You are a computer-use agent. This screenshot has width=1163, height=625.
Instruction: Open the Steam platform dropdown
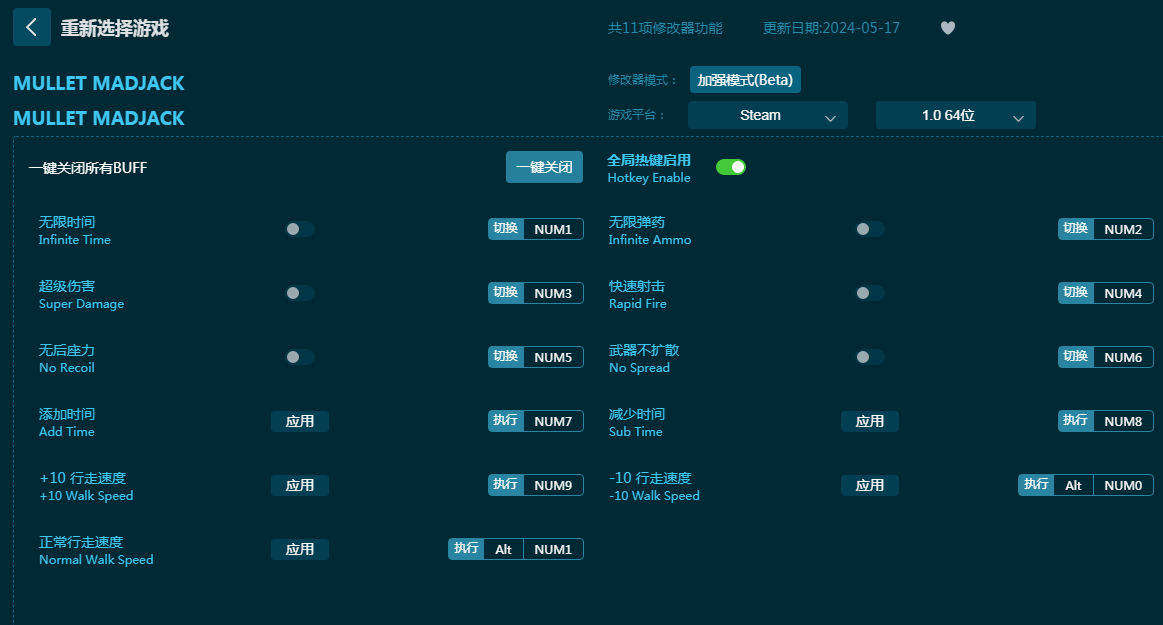coord(768,115)
